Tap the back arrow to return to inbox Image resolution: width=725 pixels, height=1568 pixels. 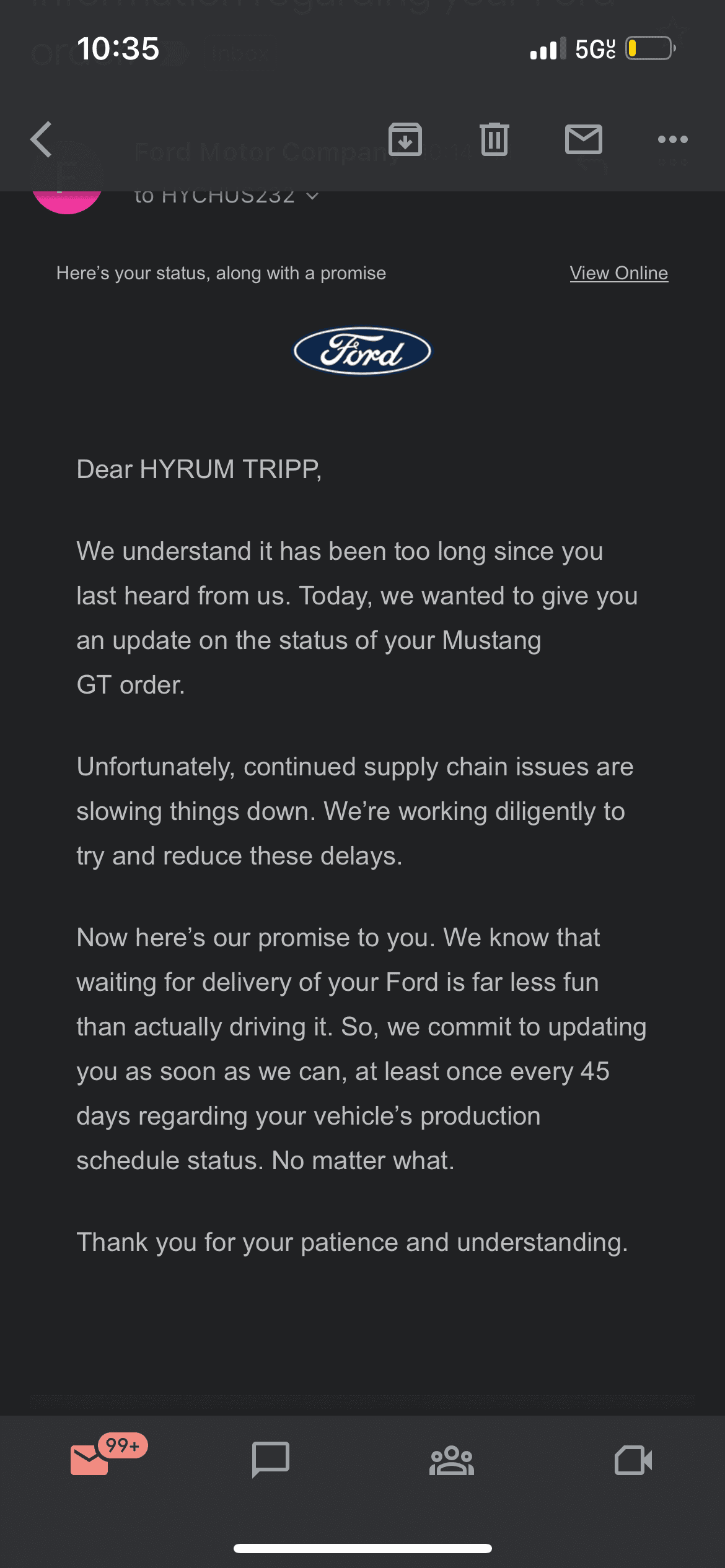point(41,139)
